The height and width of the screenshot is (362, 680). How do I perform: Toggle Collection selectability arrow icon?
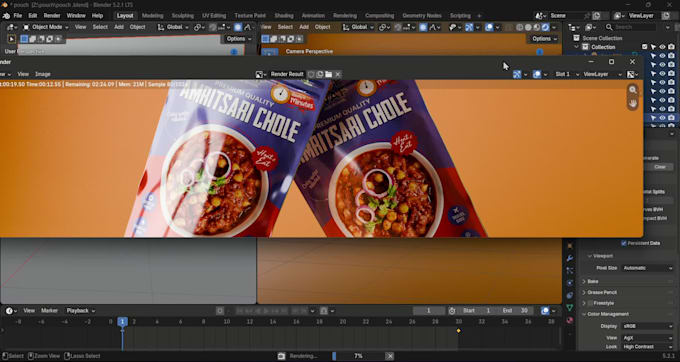[653, 47]
